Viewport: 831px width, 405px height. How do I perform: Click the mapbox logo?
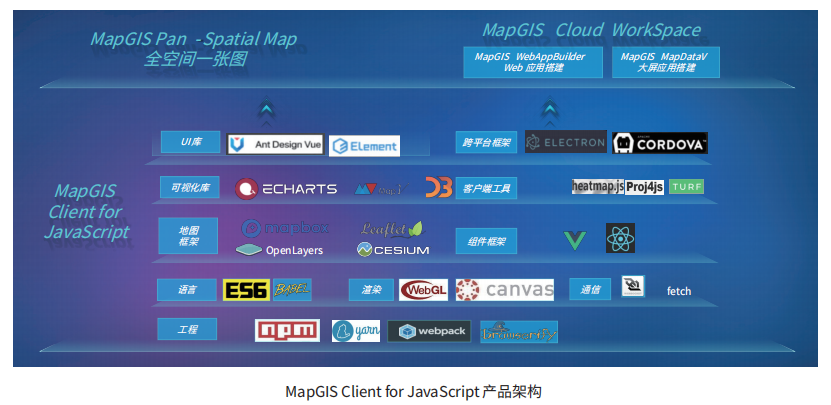285,228
